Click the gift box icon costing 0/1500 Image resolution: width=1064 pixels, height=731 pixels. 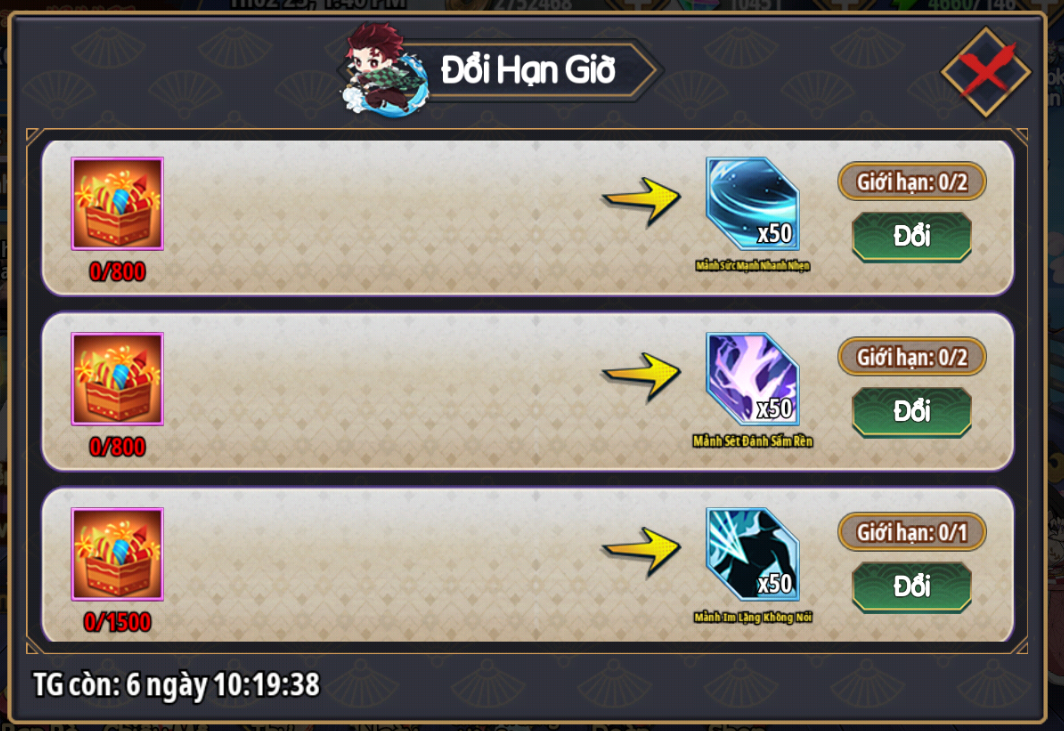click(117, 555)
